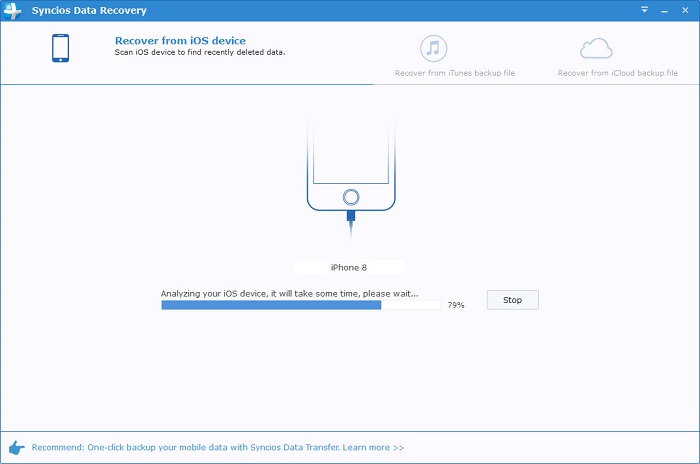Switch to Recover from iTunes backup file
The image size is (700, 464).
click(x=454, y=73)
